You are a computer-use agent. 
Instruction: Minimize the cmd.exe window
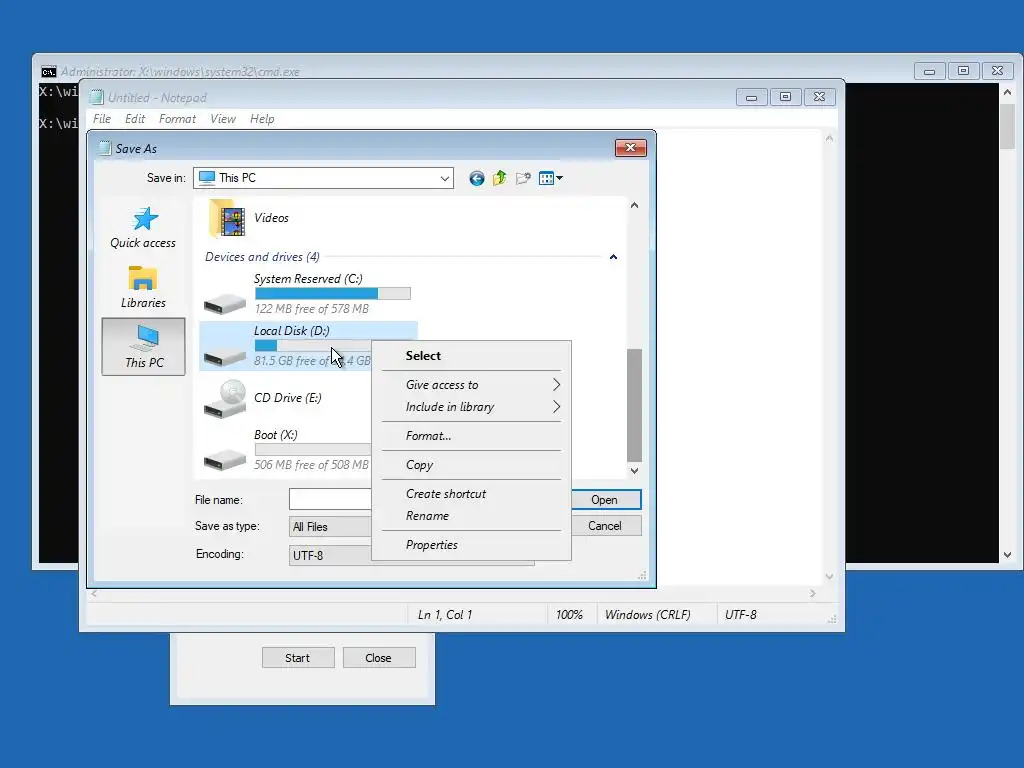pyautogui.click(x=929, y=71)
